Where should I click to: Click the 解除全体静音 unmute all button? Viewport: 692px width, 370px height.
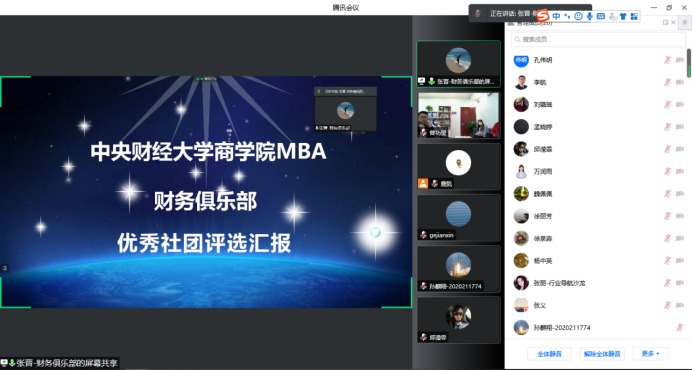602,354
